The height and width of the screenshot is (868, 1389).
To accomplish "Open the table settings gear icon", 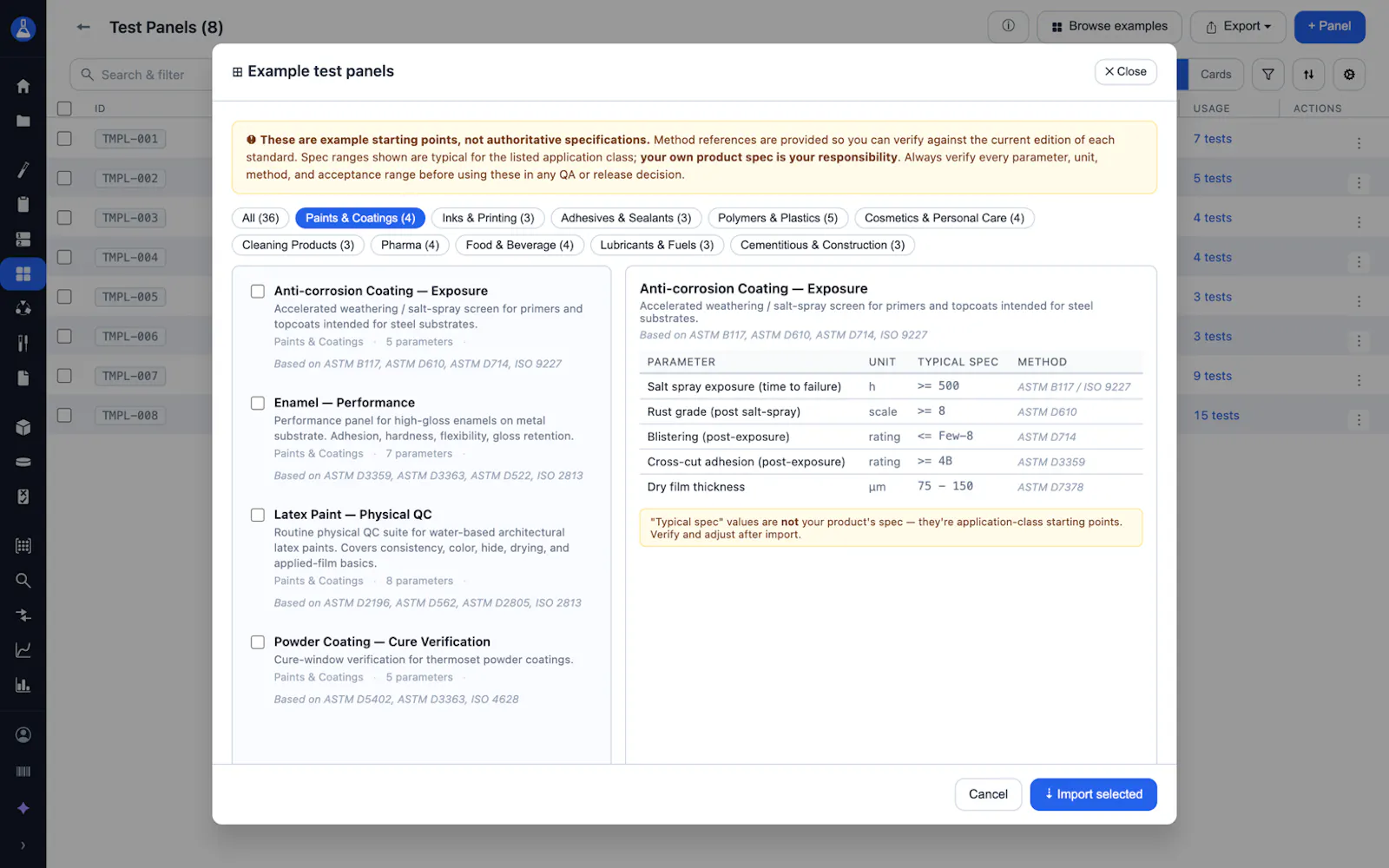I will coord(1349,75).
